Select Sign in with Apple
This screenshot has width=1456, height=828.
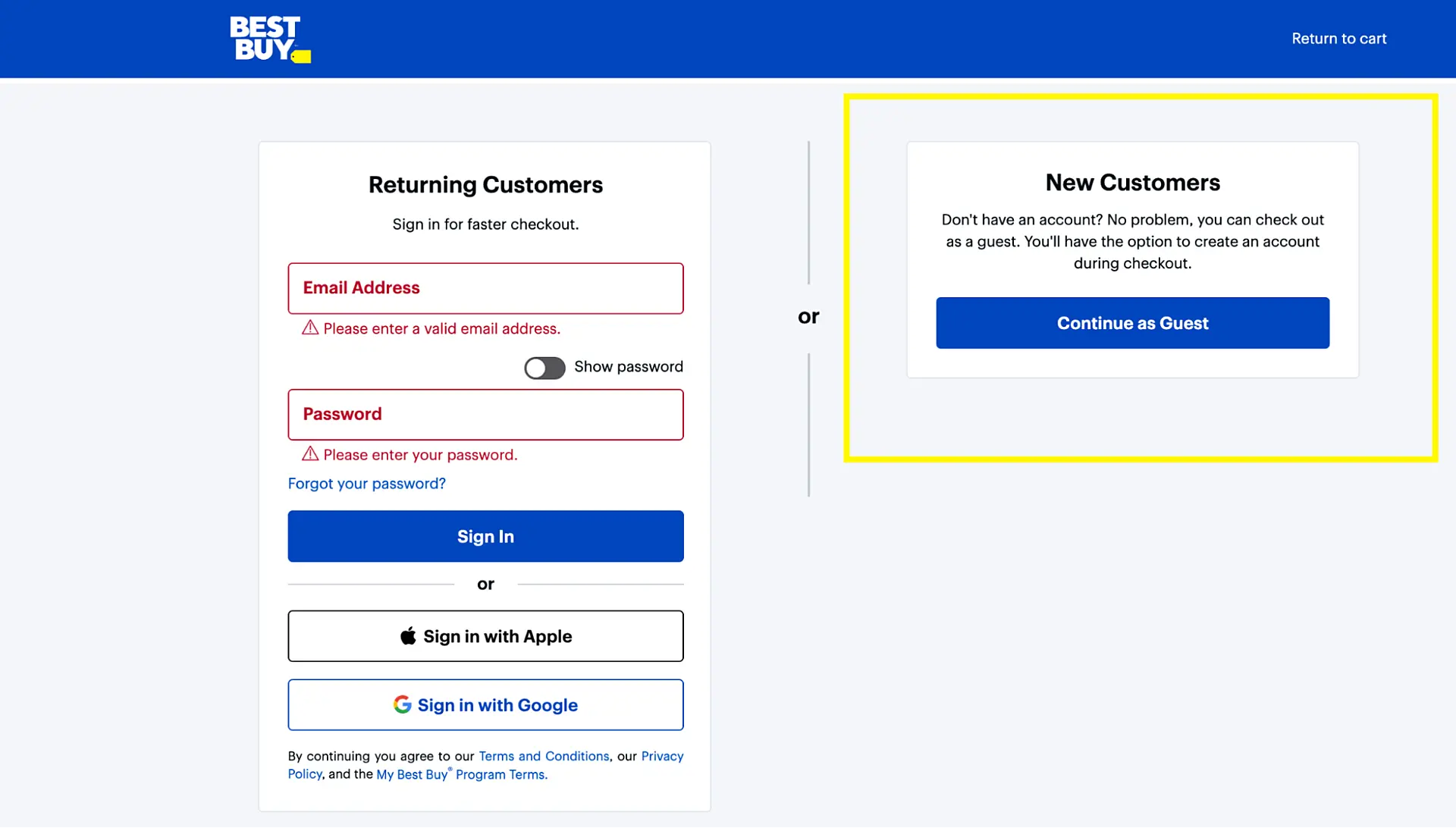485,636
